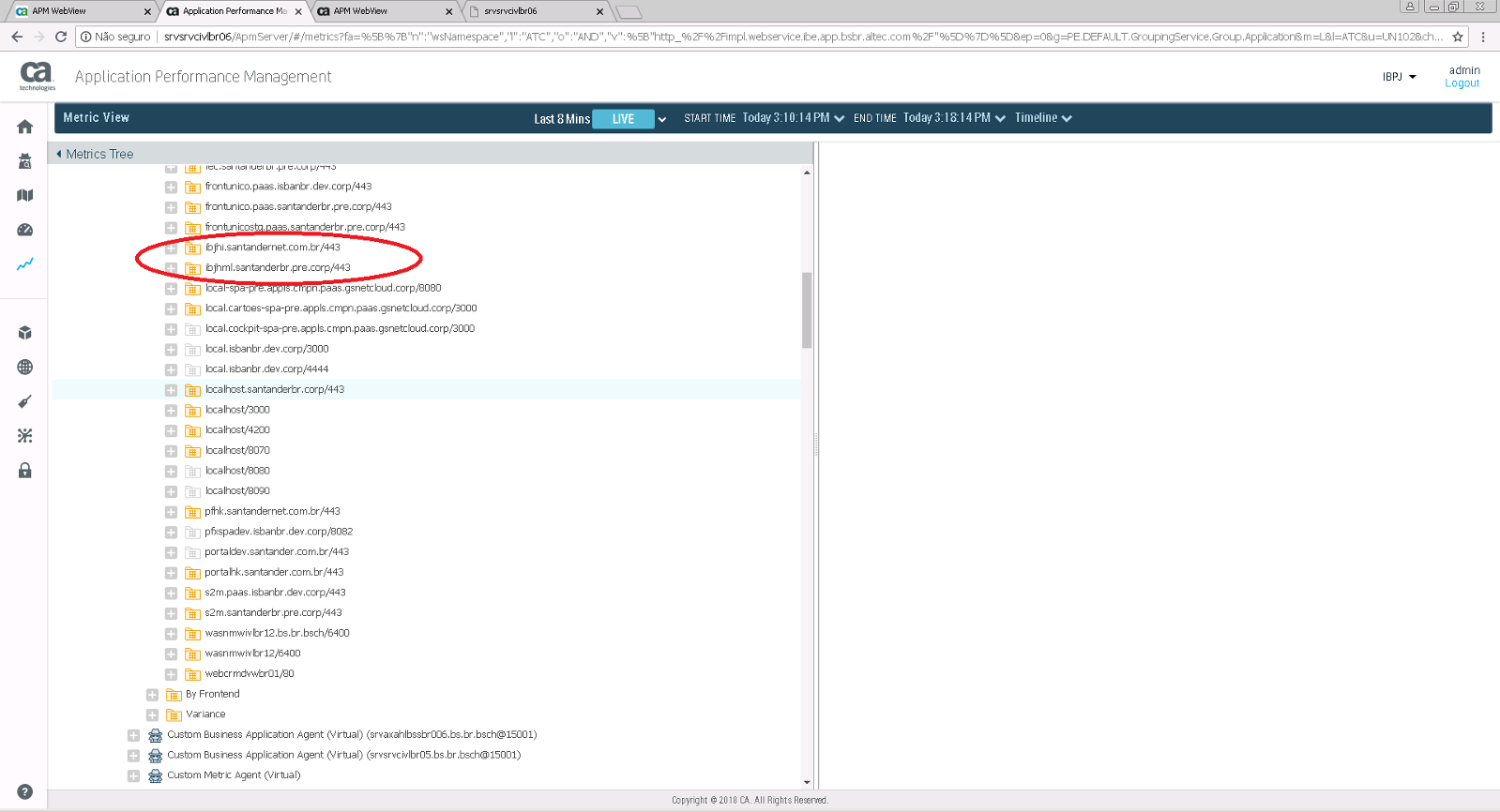1500x812 pixels.
Task: Click the folder icon for wasnmwivlbr12/6400
Action: click(192, 654)
